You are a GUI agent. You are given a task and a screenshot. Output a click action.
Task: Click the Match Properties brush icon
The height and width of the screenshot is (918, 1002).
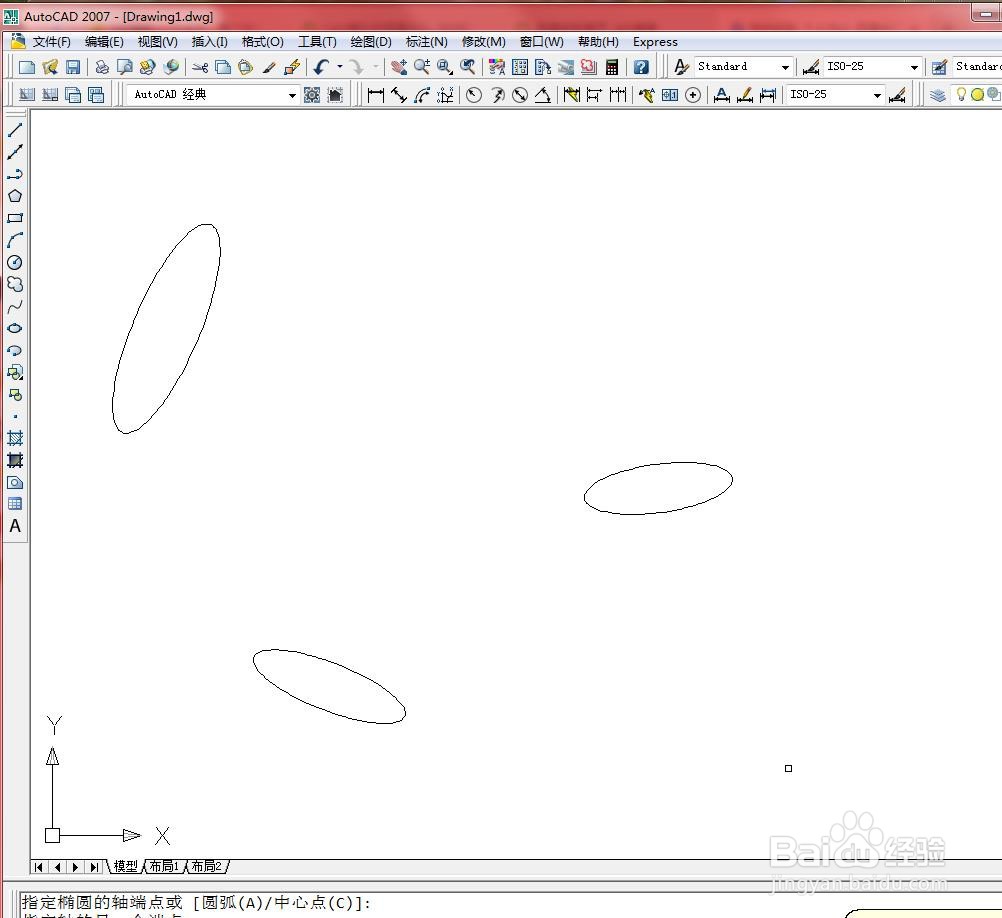coord(268,67)
